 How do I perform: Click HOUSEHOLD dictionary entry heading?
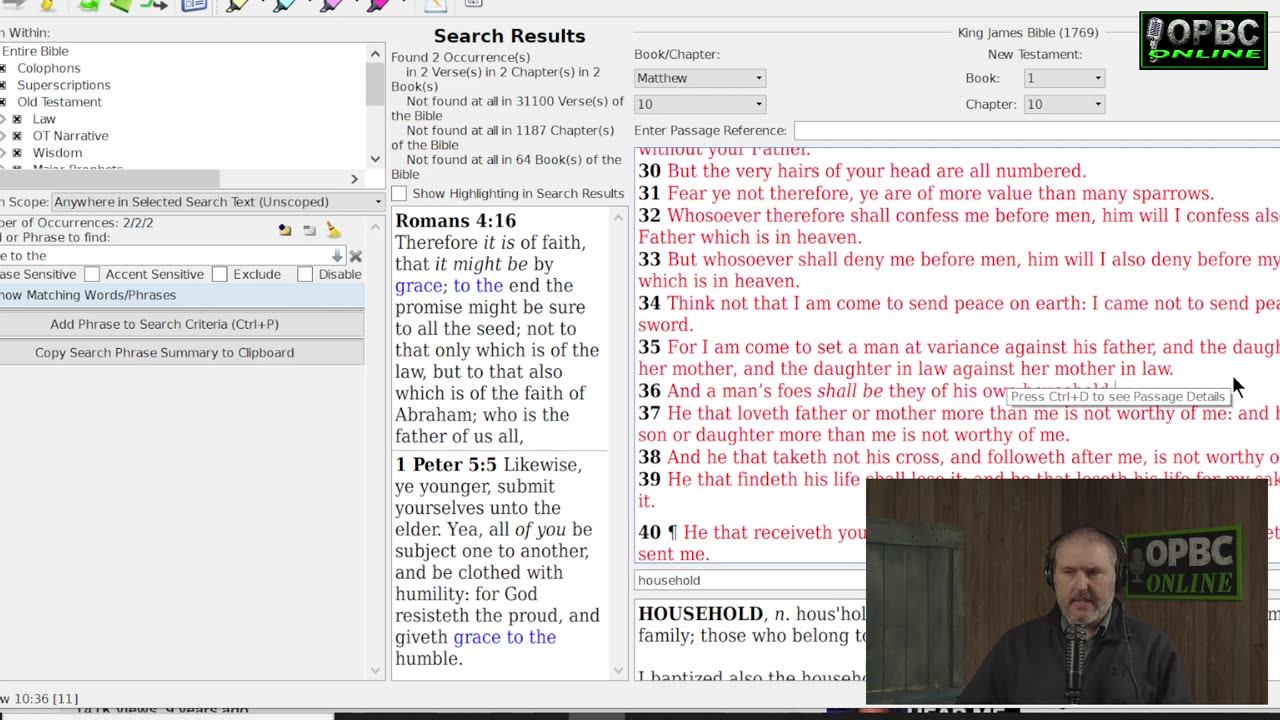pos(700,614)
